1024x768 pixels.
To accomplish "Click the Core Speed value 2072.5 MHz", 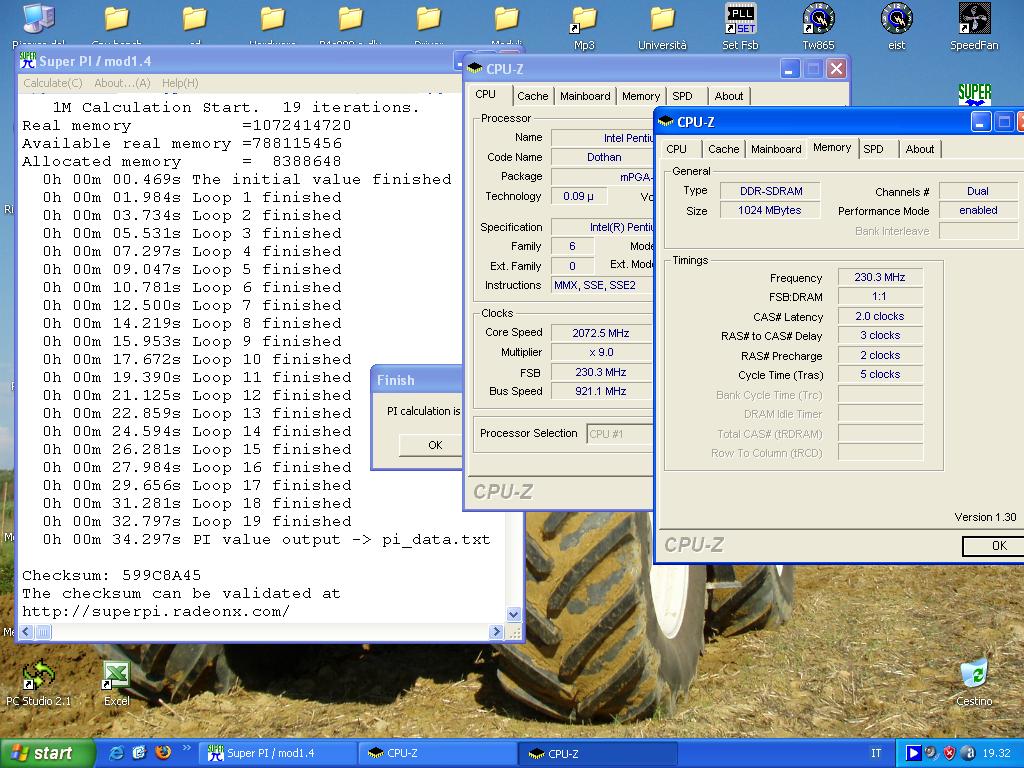I will pyautogui.click(x=601, y=333).
